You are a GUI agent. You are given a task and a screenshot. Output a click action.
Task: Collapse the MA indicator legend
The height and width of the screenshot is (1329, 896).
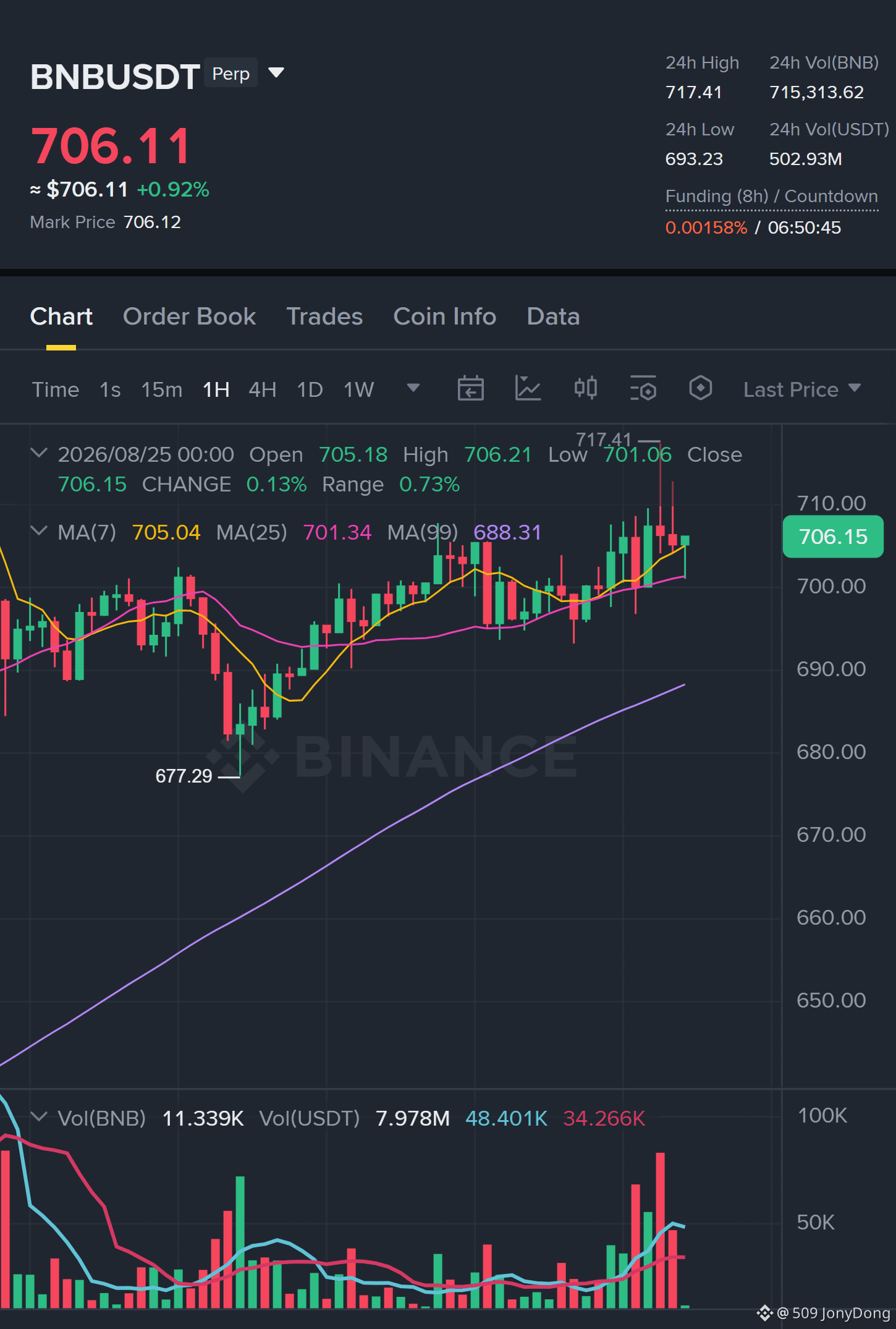point(39,531)
